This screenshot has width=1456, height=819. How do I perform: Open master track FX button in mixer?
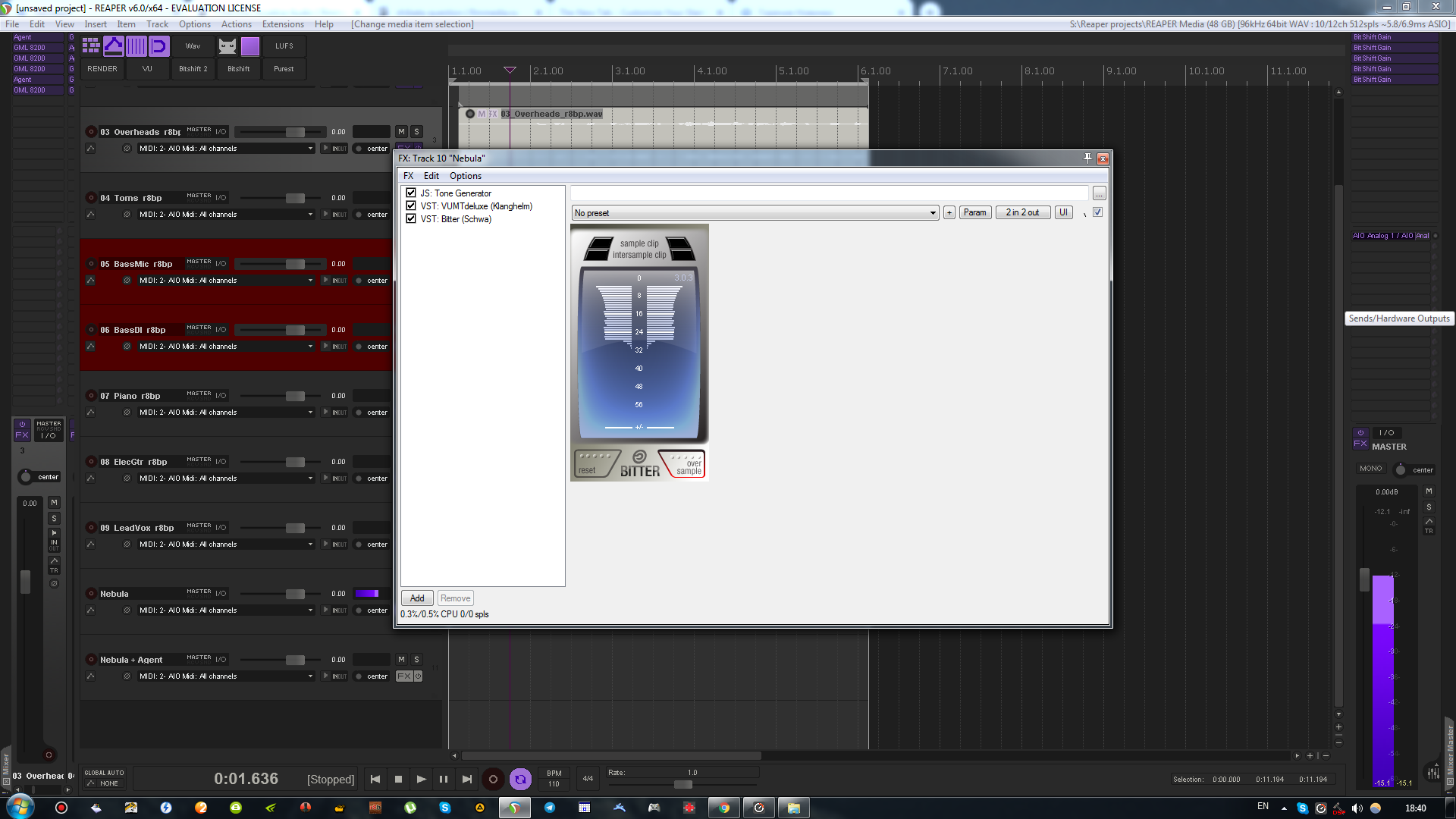(x=1360, y=444)
